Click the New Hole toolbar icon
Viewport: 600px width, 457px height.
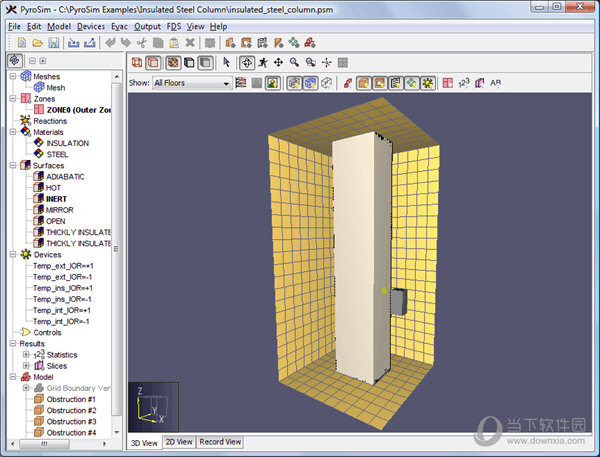(246, 42)
